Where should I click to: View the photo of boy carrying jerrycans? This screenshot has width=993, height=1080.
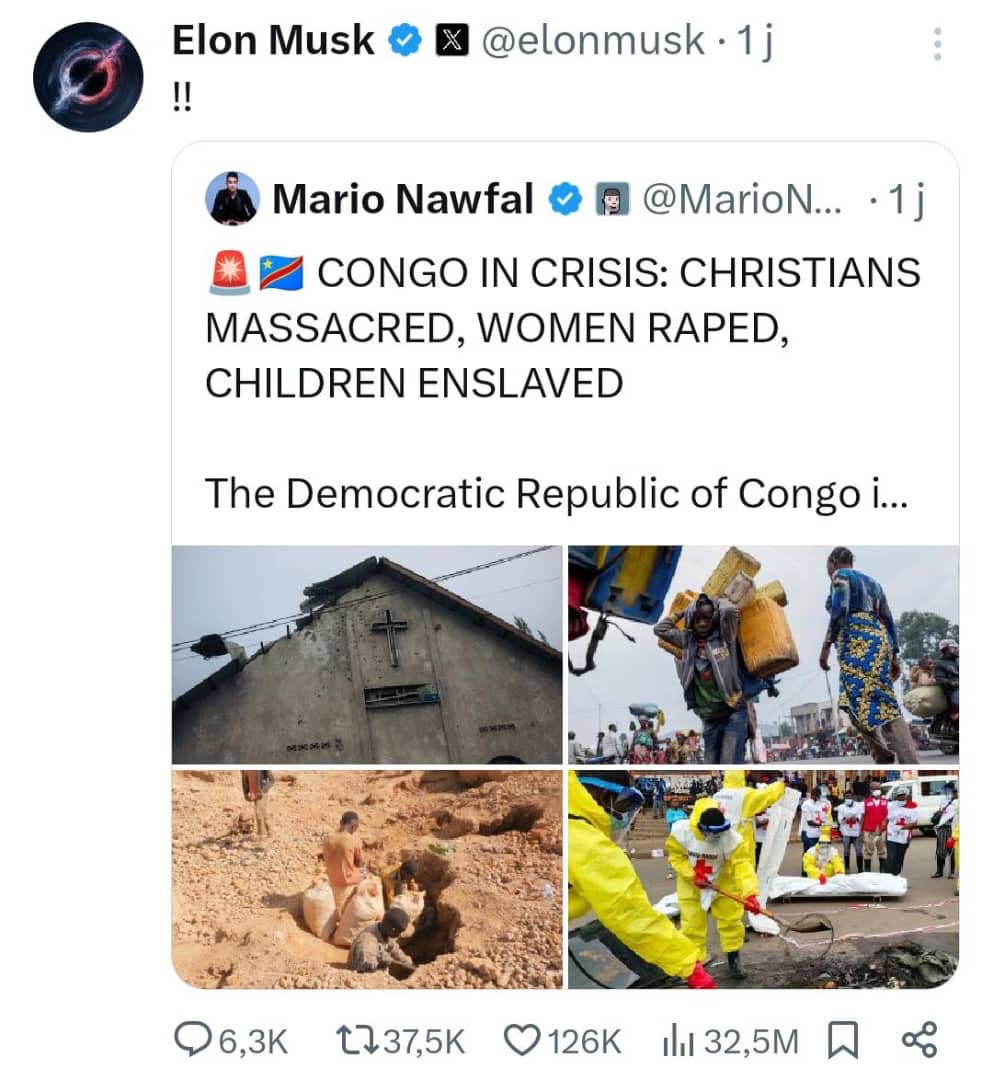click(x=763, y=654)
